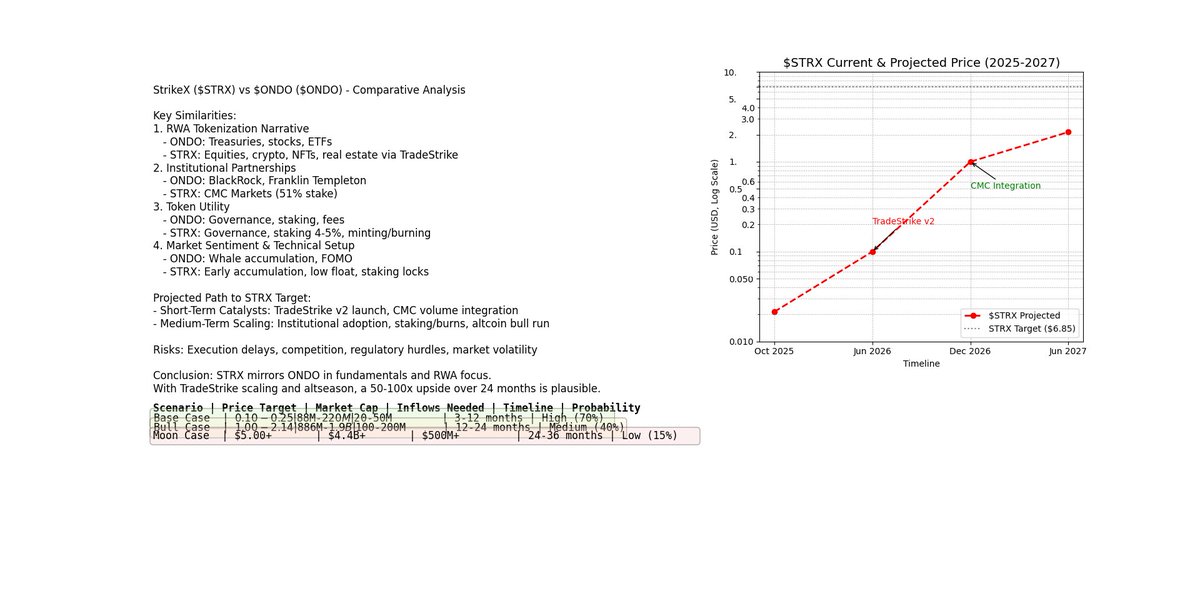Click the 'Bull Case' table row
This screenshot has width=1200, height=604.
388,427
